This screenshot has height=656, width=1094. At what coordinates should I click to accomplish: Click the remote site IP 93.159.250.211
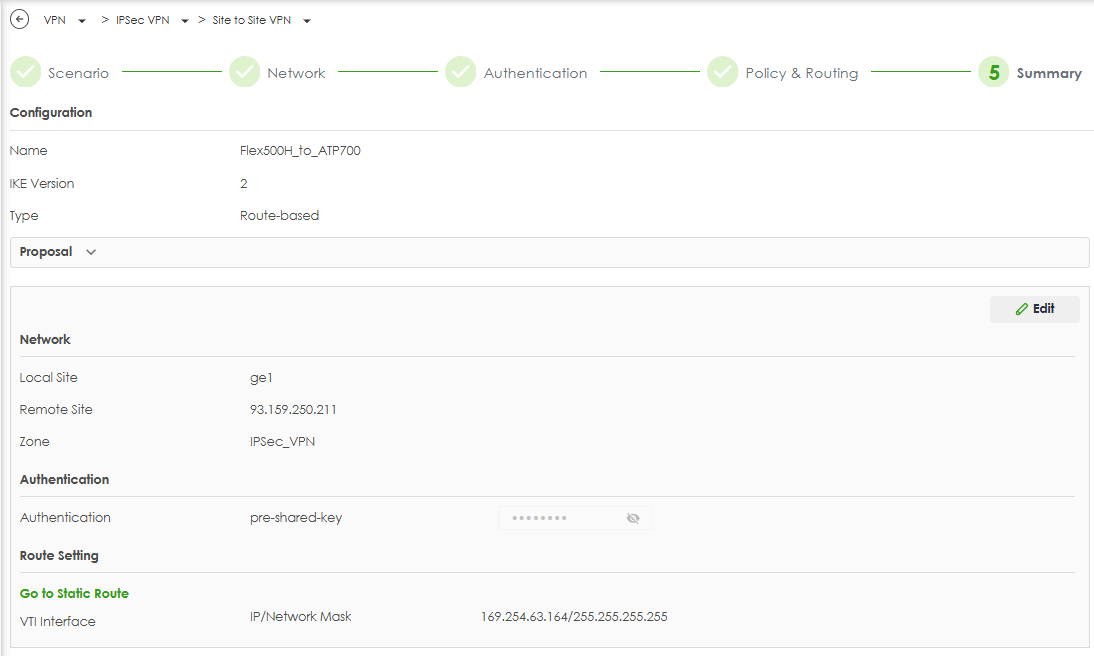point(295,410)
